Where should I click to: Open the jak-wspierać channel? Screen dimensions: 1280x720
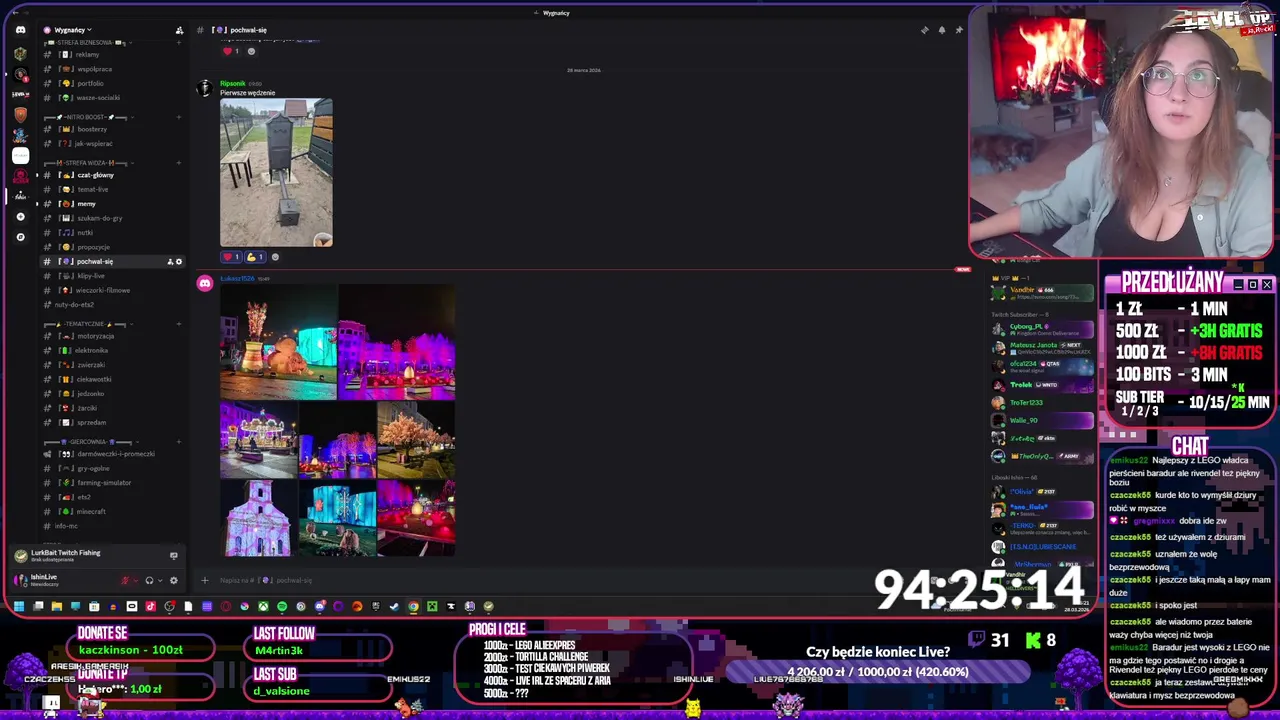[x=113, y=144]
